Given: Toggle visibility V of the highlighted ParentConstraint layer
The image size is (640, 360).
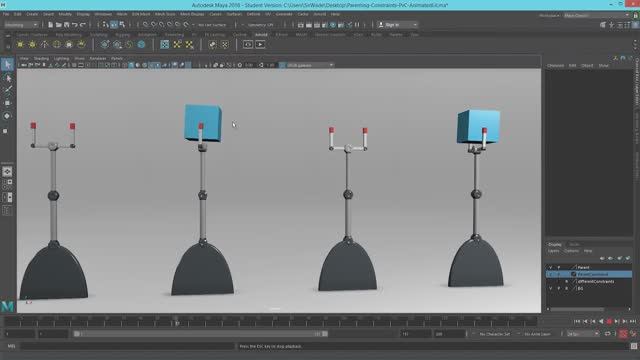Looking at the screenshot, I should tap(550, 274).
